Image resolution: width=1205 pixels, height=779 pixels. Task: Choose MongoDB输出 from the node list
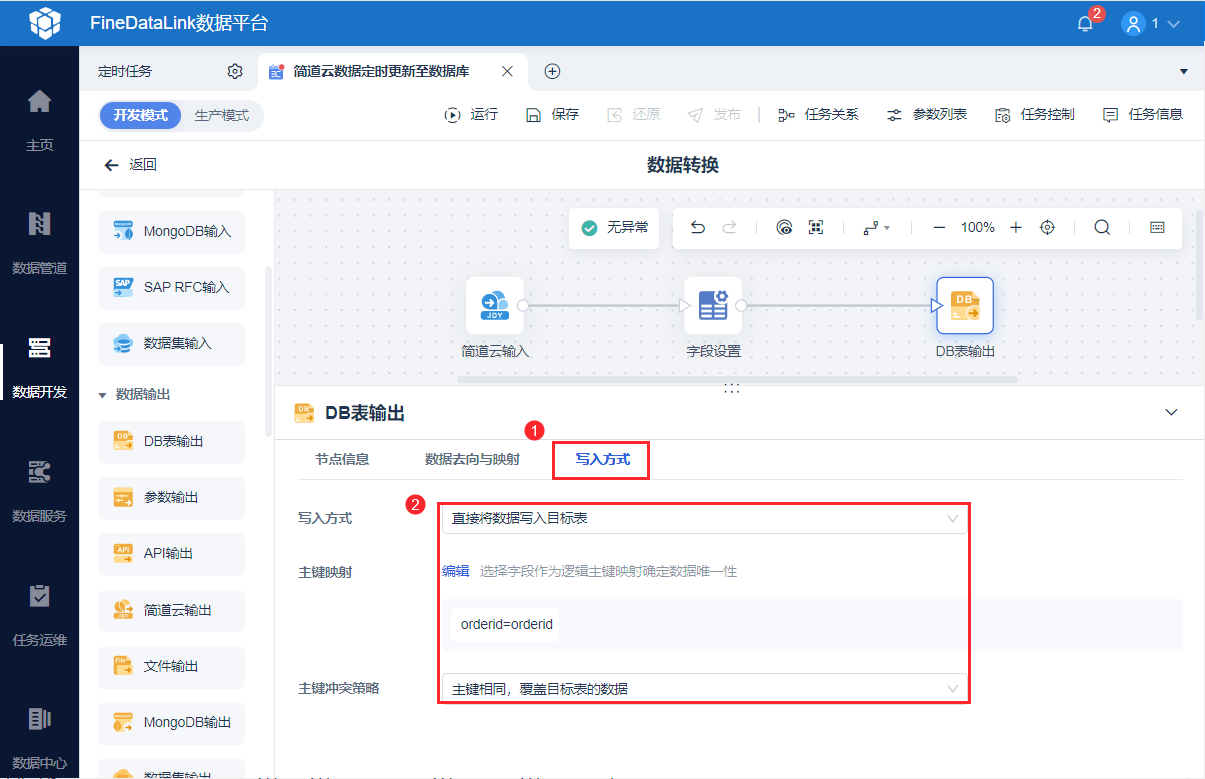point(171,722)
